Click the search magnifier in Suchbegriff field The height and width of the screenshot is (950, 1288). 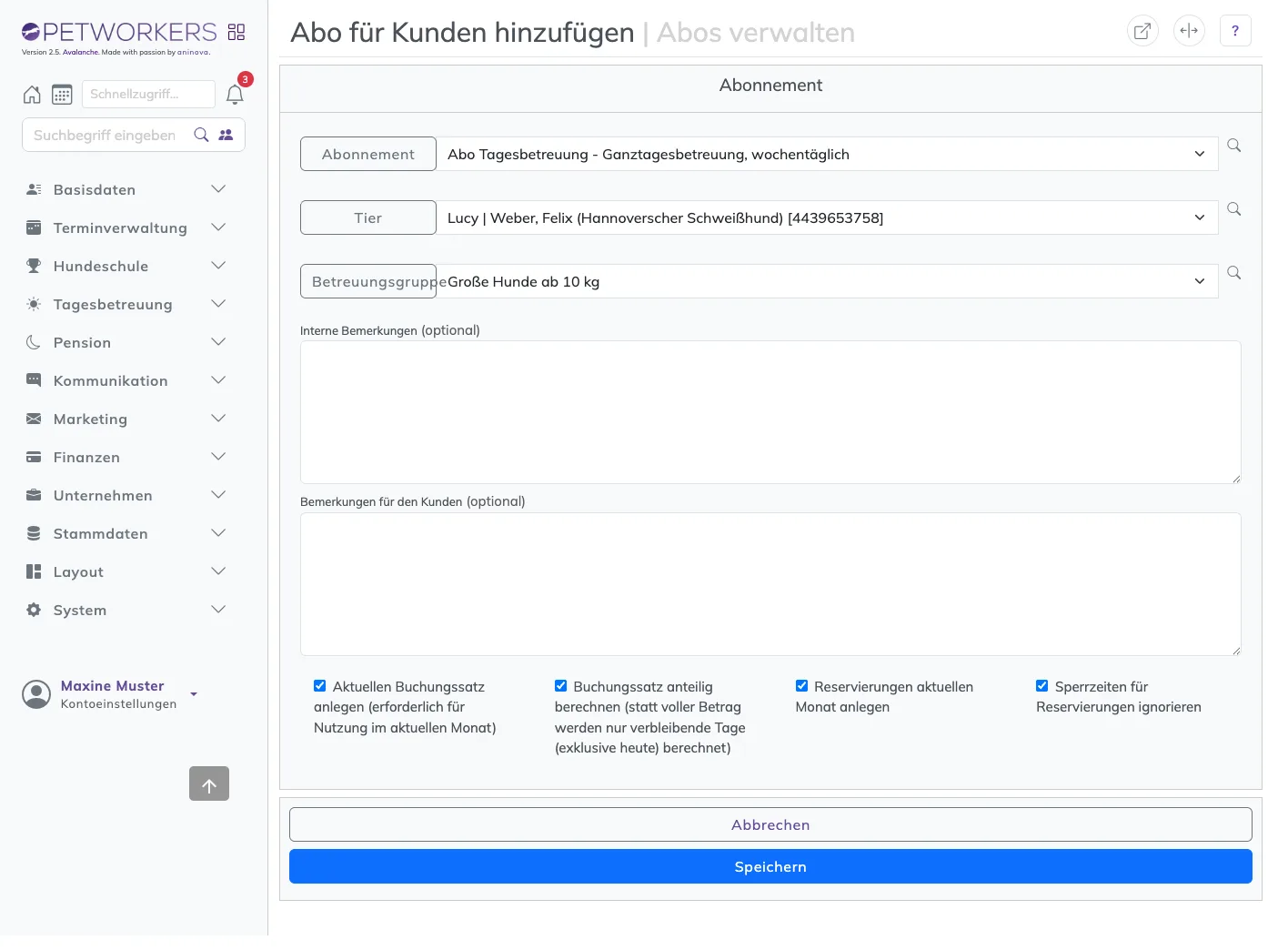201,135
